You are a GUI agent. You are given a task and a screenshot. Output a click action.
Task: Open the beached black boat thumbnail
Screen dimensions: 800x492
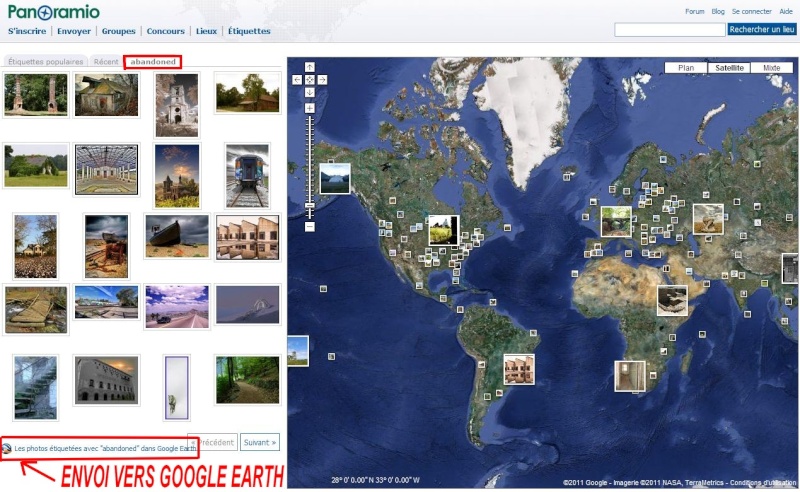(x=177, y=236)
